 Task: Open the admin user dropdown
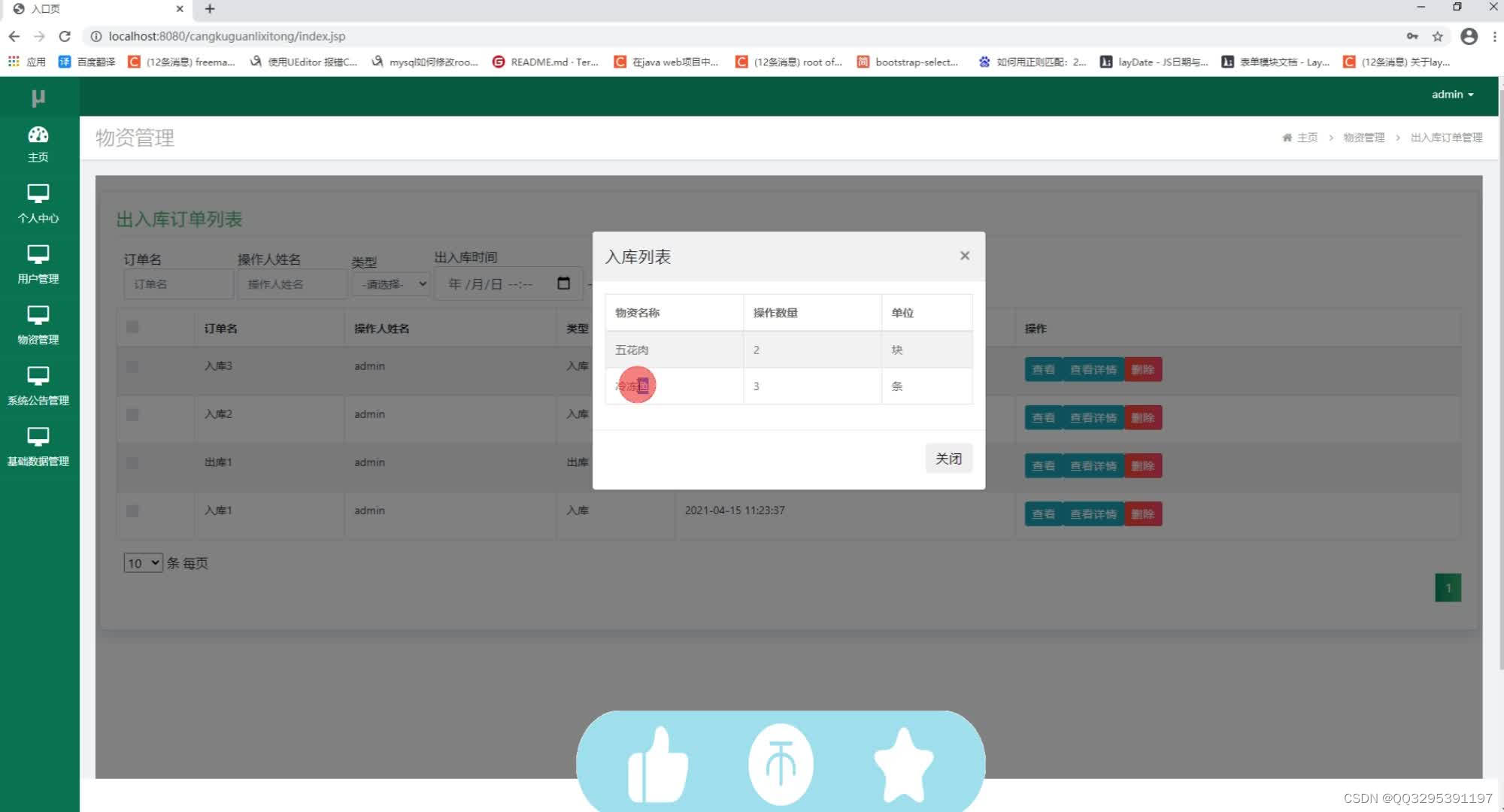click(x=1452, y=94)
